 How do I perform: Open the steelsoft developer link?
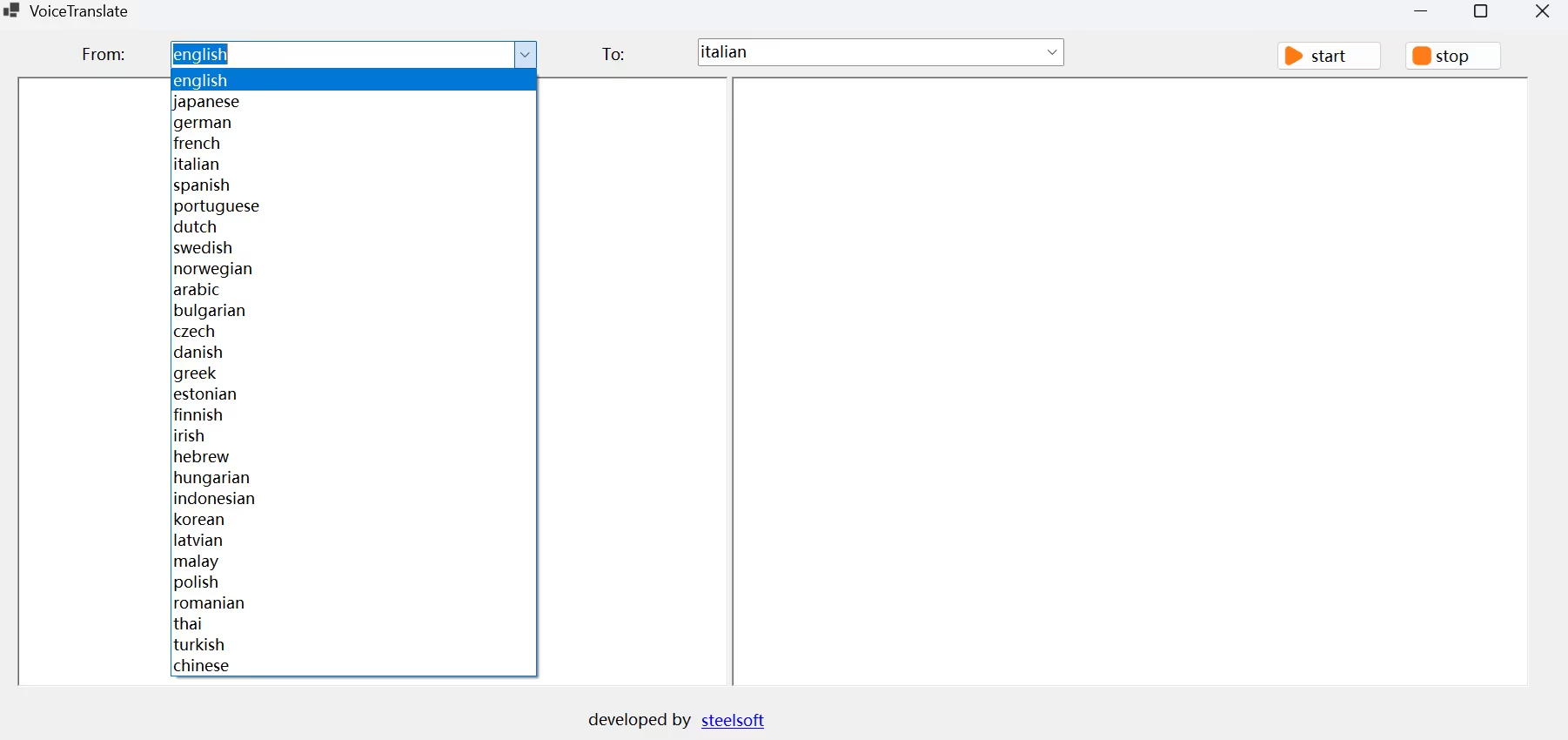[x=734, y=721]
